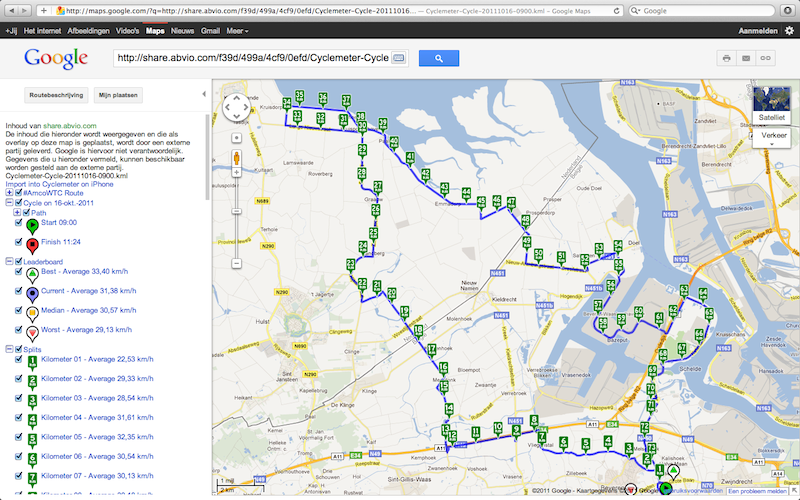Viewport: 800px width, 500px height.
Task: Click the add bookmark plus button
Action: [44, 10]
